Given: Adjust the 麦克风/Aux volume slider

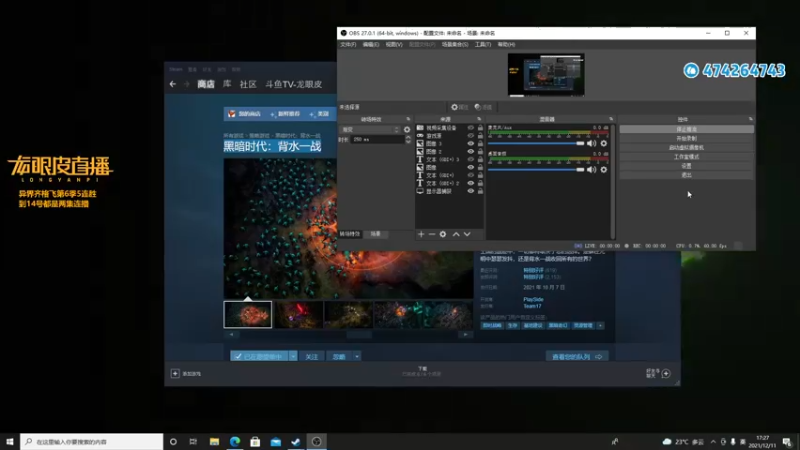Looking at the screenshot, I should tap(536, 143).
